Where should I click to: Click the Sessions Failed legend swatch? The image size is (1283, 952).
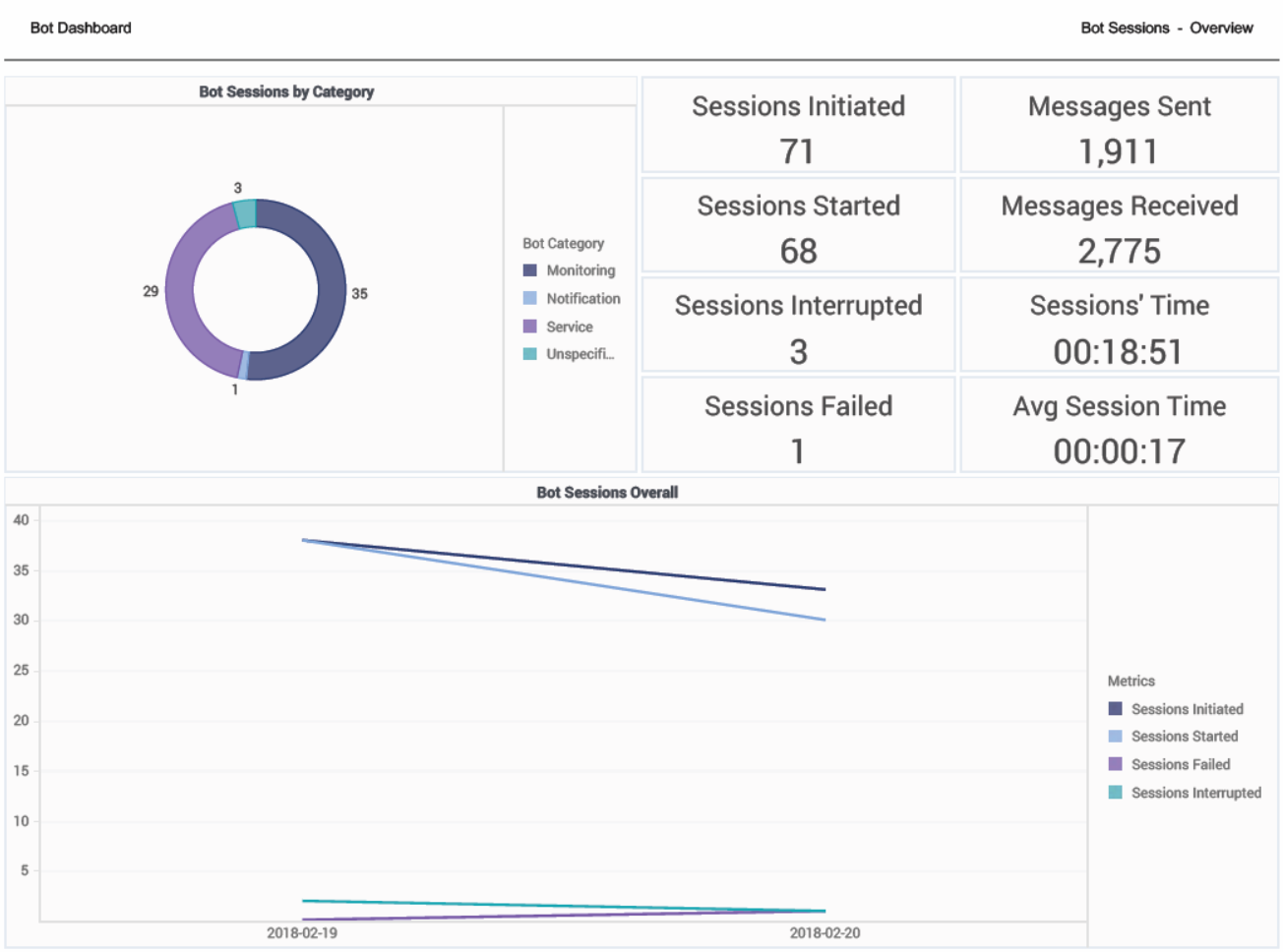(1115, 764)
